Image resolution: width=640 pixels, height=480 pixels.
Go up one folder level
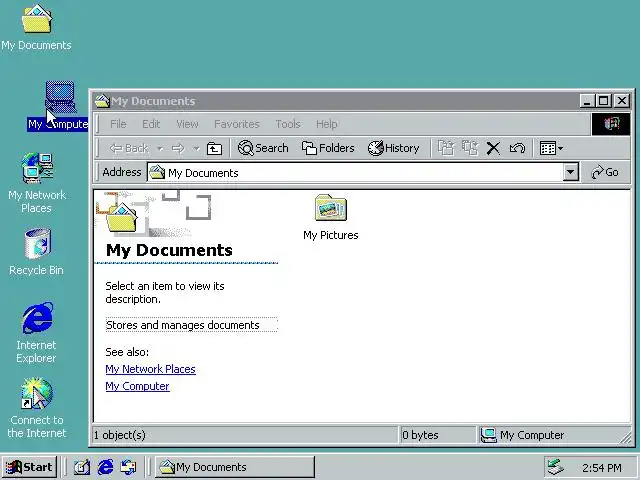(214, 149)
